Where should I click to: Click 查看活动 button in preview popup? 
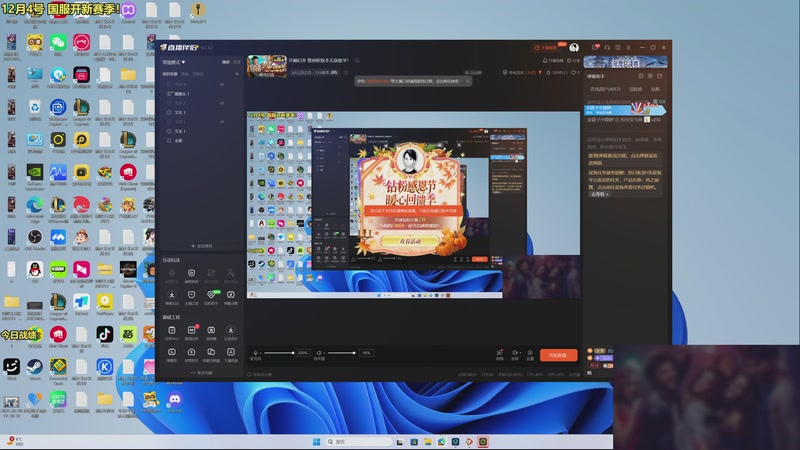click(410, 241)
